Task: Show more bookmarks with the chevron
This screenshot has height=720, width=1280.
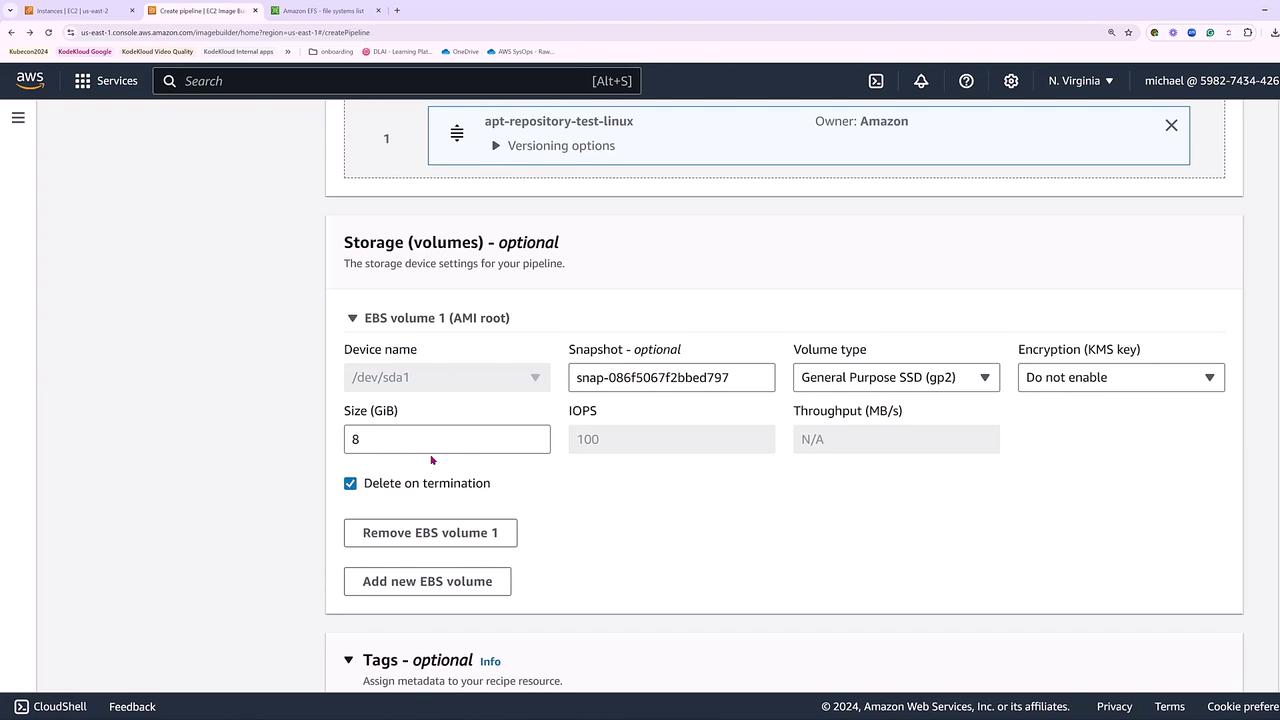Action: [x=288, y=51]
